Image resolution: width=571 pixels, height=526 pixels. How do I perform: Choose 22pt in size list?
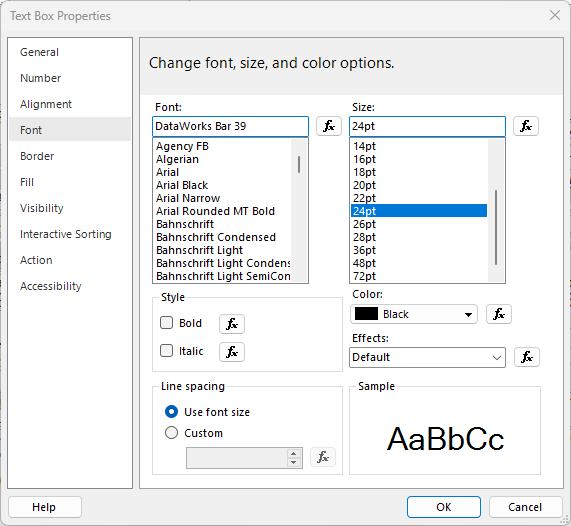[419, 198]
